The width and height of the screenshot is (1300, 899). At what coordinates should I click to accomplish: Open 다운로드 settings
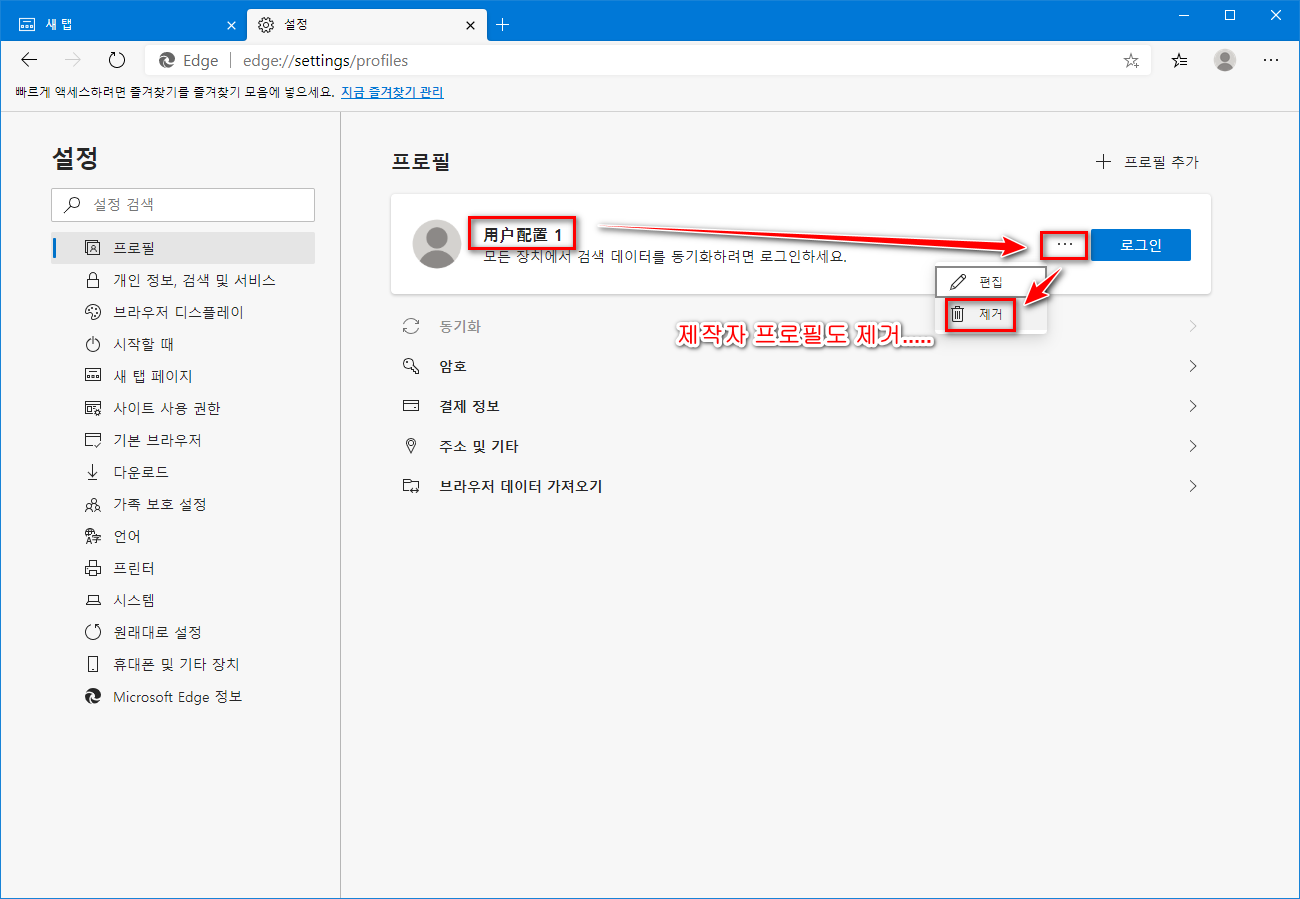pyautogui.click(x=183, y=472)
